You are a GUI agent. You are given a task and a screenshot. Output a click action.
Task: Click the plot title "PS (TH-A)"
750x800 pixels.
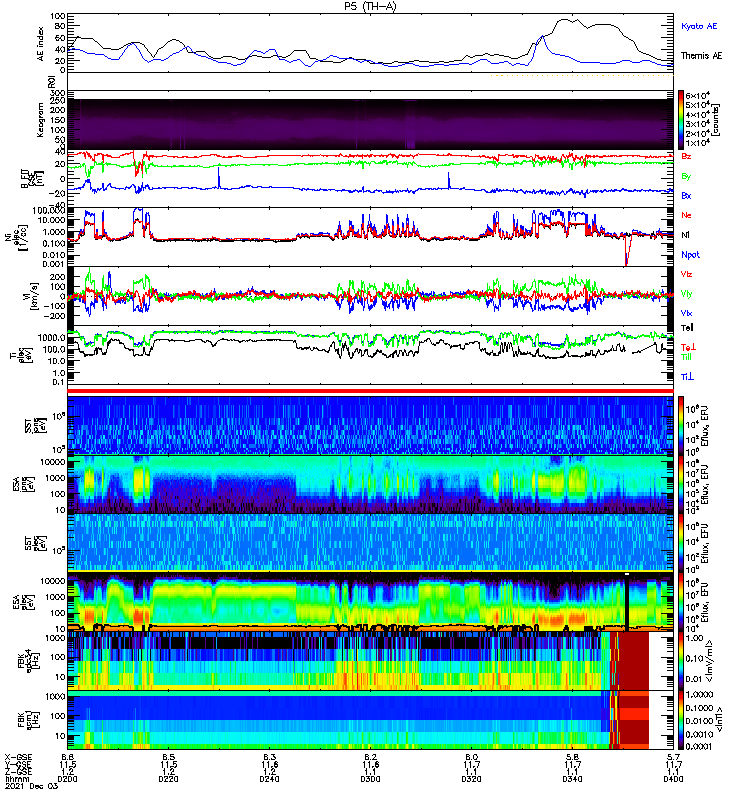click(x=370, y=6)
